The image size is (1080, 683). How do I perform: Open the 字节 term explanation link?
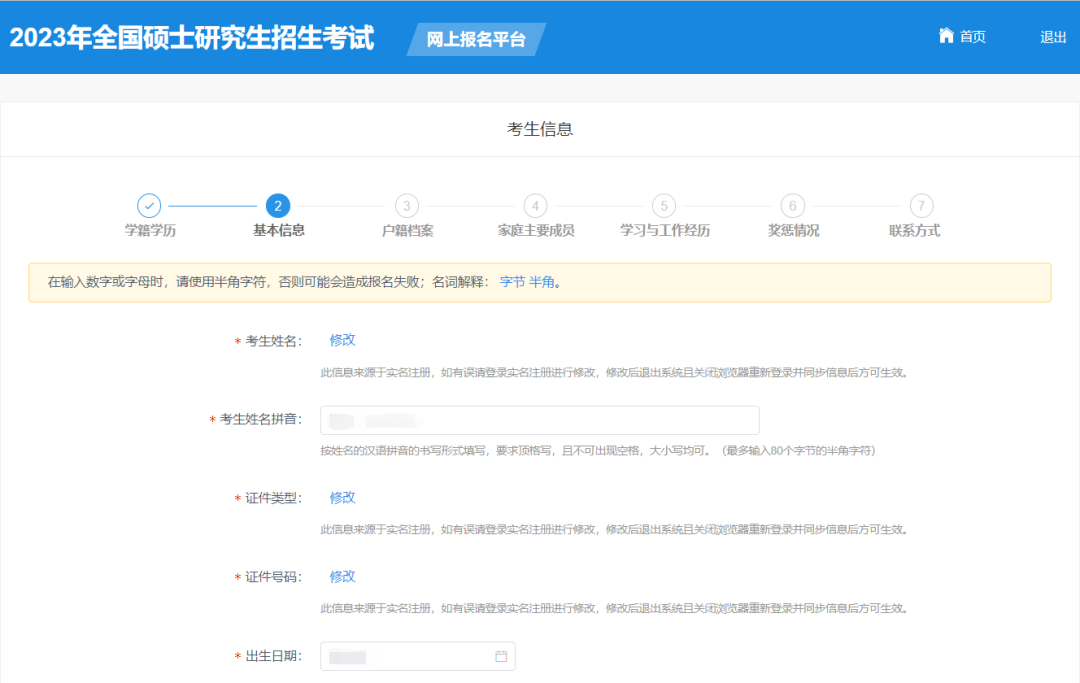pyautogui.click(x=512, y=282)
